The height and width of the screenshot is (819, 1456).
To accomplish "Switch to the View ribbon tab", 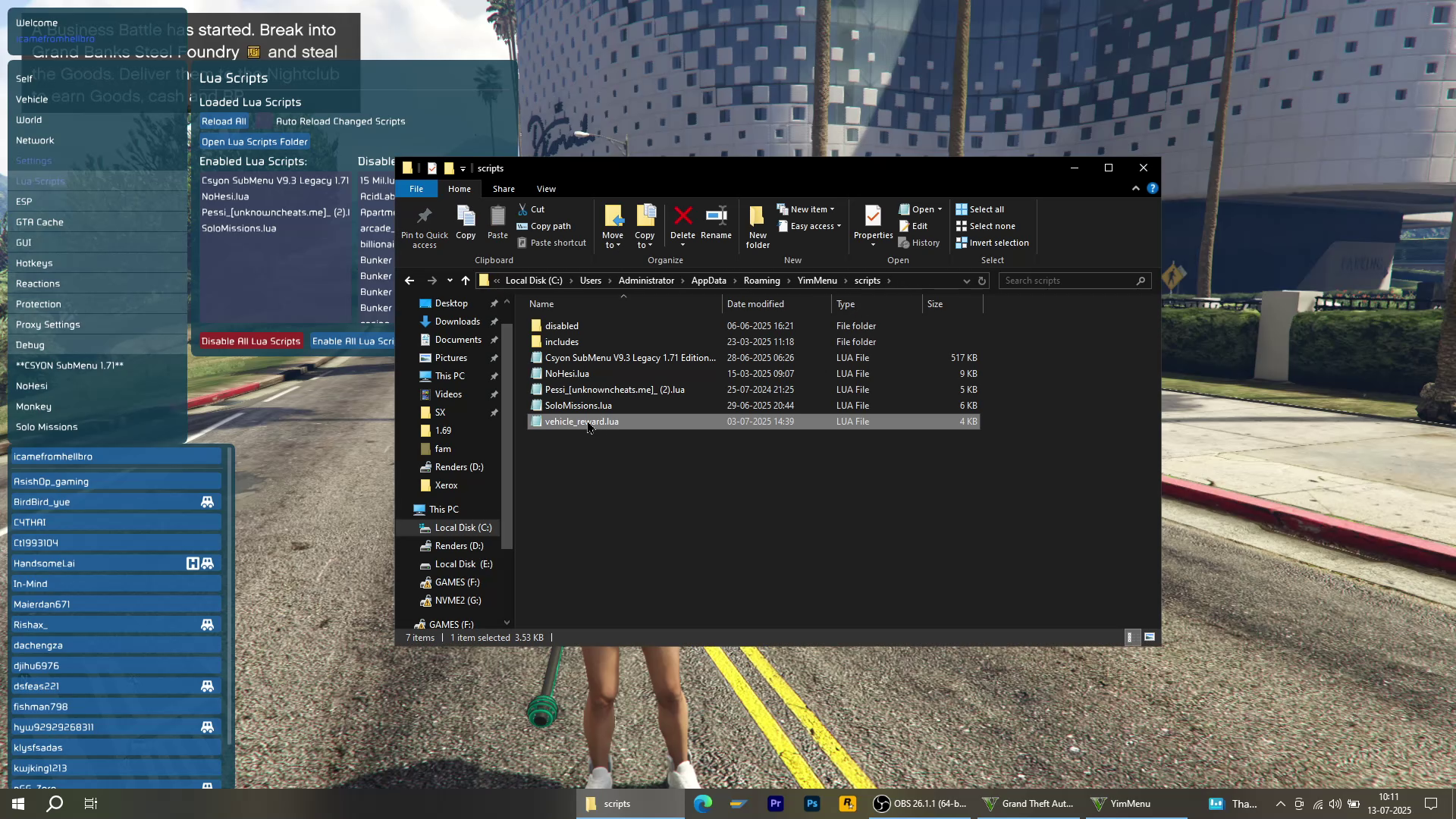I will click(546, 189).
